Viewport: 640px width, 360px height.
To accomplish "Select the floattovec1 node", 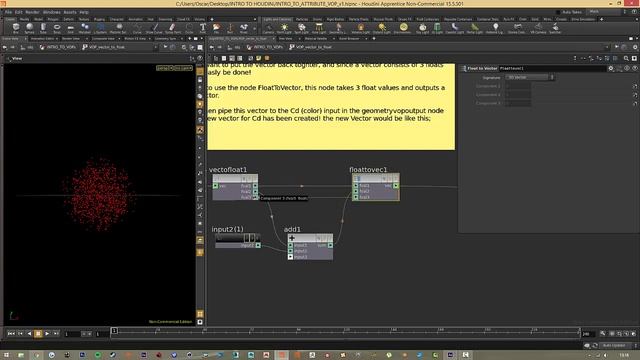I will coord(376,187).
